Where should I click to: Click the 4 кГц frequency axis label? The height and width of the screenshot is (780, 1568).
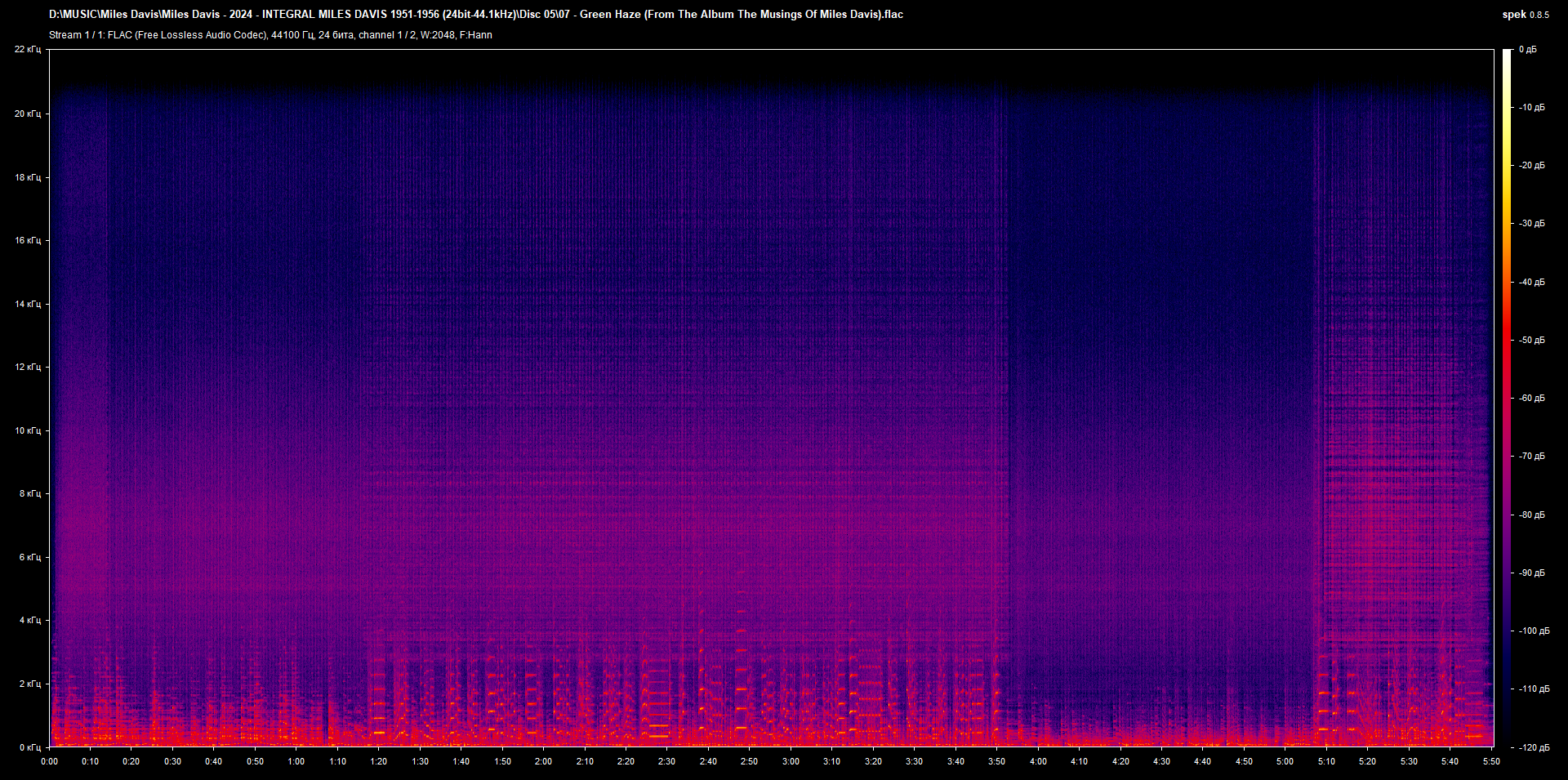point(30,620)
